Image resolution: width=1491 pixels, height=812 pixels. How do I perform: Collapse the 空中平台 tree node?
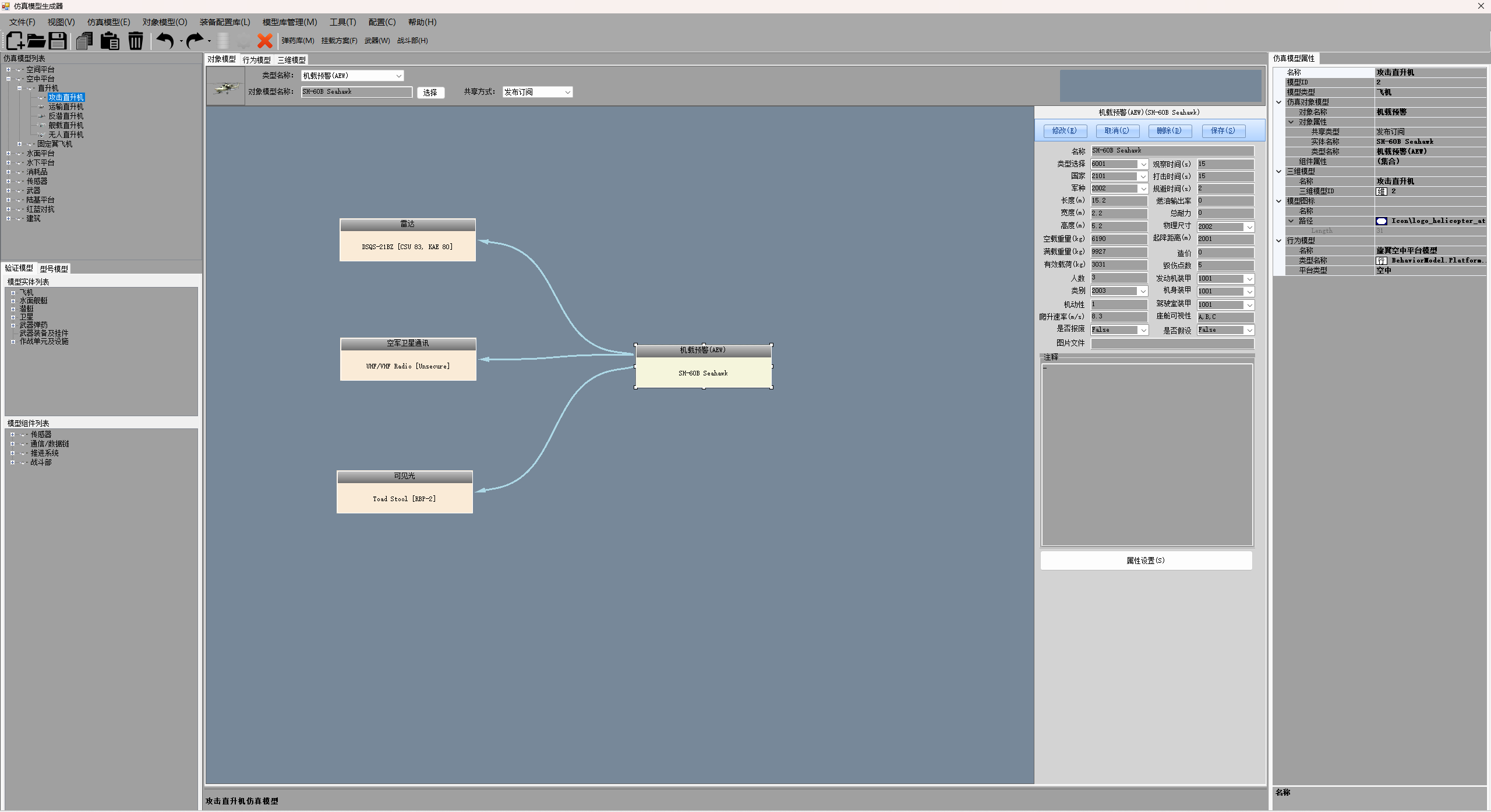[x=8, y=79]
